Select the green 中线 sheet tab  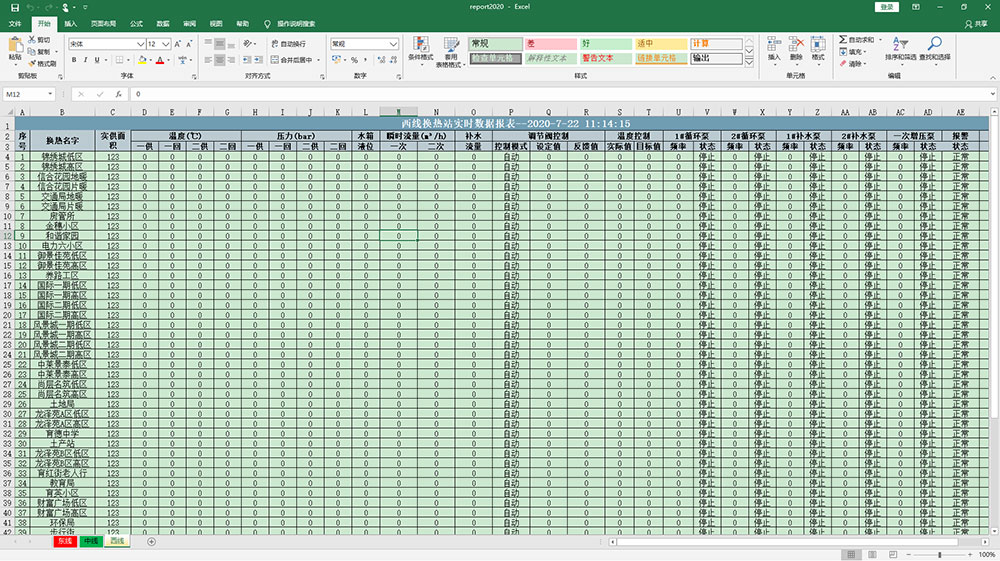click(91, 541)
